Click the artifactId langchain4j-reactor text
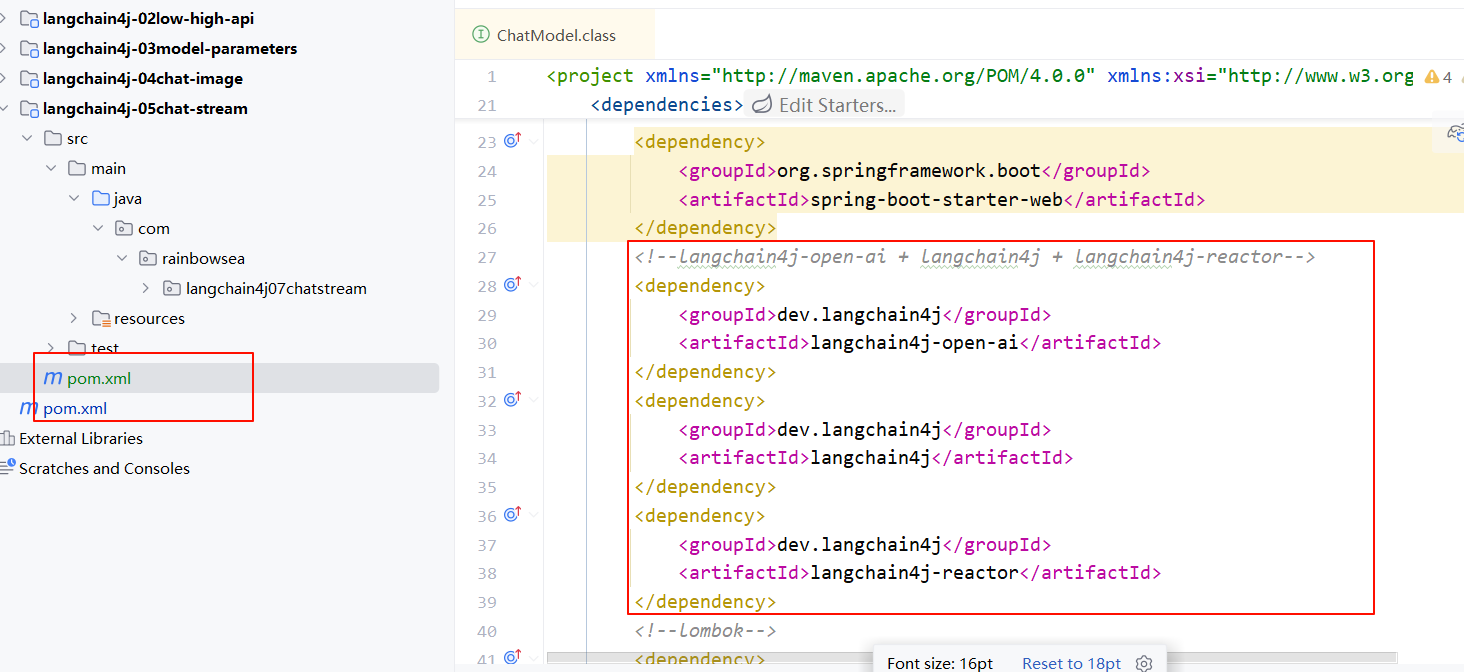Image resolution: width=1464 pixels, height=672 pixels. tap(914, 573)
